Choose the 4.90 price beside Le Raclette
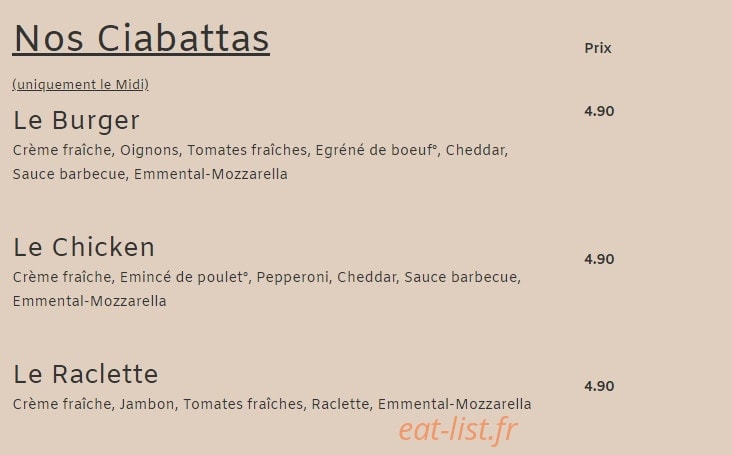 click(599, 386)
